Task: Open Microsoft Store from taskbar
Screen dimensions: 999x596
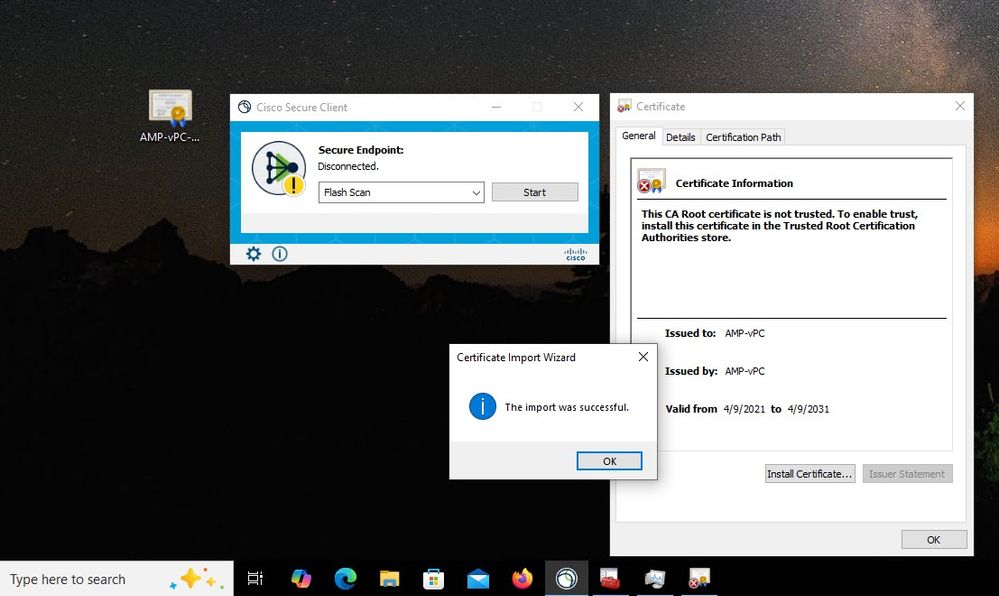Action: (433, 579)
